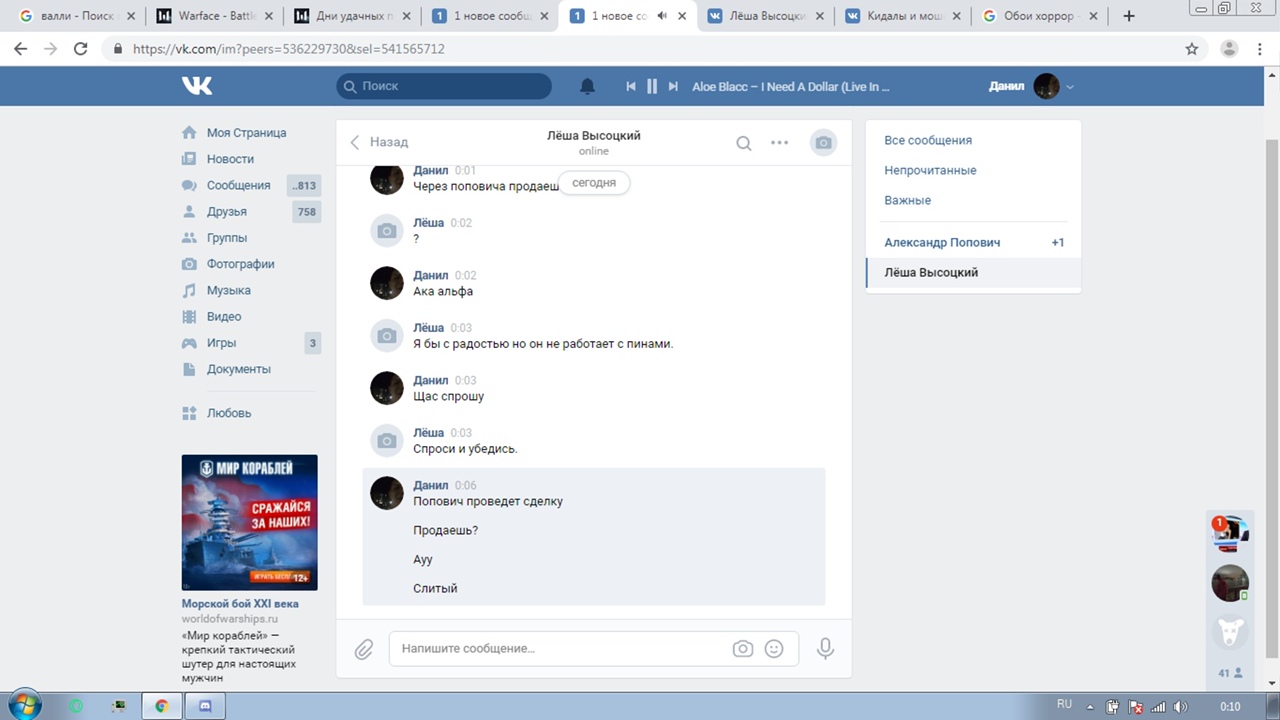Screen dimensions: 1280x720
Task: Go back using Назад chevron
Action: [378, 142]
